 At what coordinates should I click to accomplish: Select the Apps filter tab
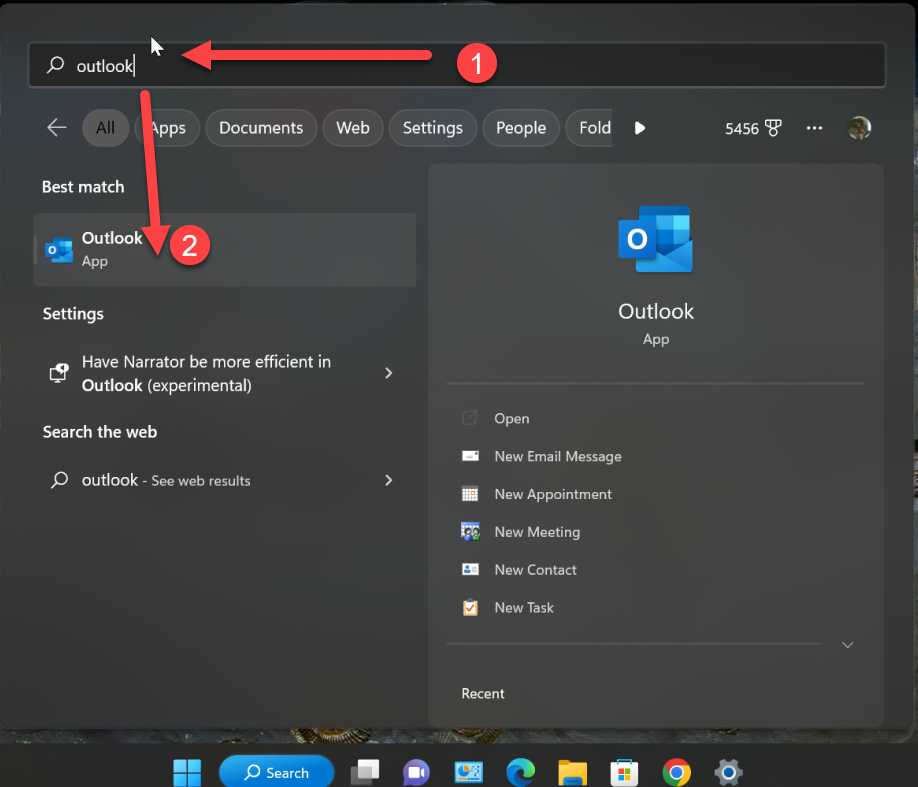[x=167, y=128]
